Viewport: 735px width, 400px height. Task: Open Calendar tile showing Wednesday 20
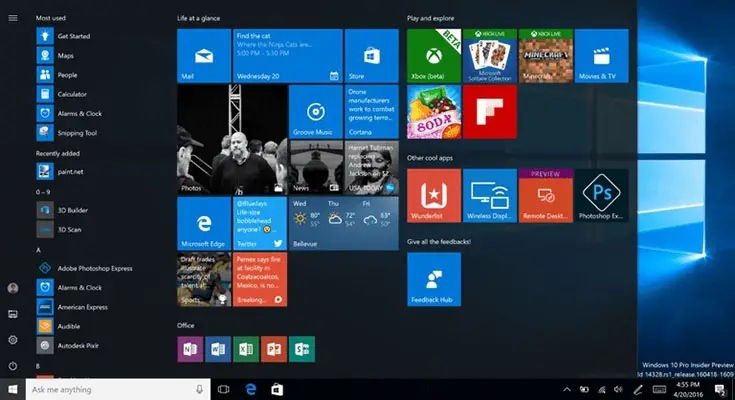[288, 56]
